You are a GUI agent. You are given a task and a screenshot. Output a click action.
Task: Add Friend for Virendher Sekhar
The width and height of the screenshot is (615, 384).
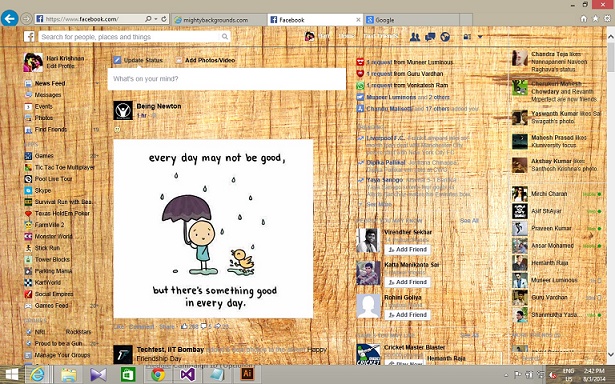407,249
